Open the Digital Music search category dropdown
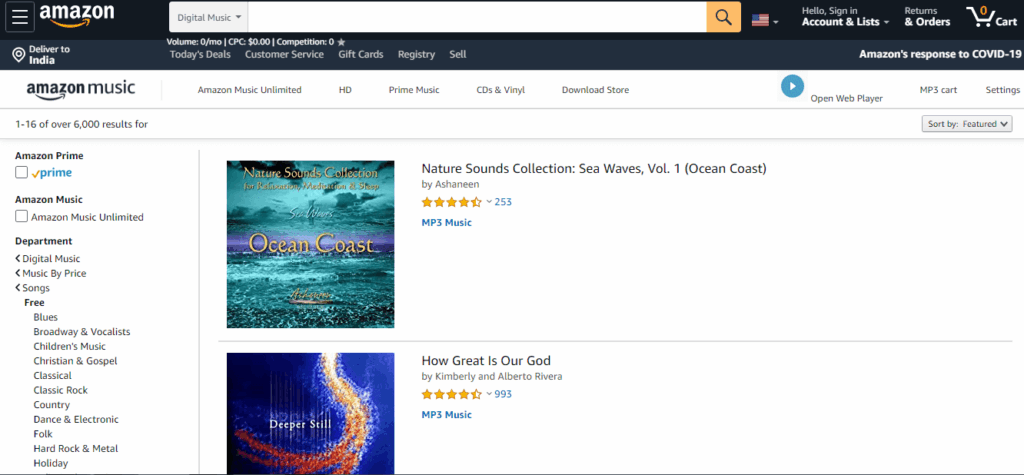 [x=209, y=17]
